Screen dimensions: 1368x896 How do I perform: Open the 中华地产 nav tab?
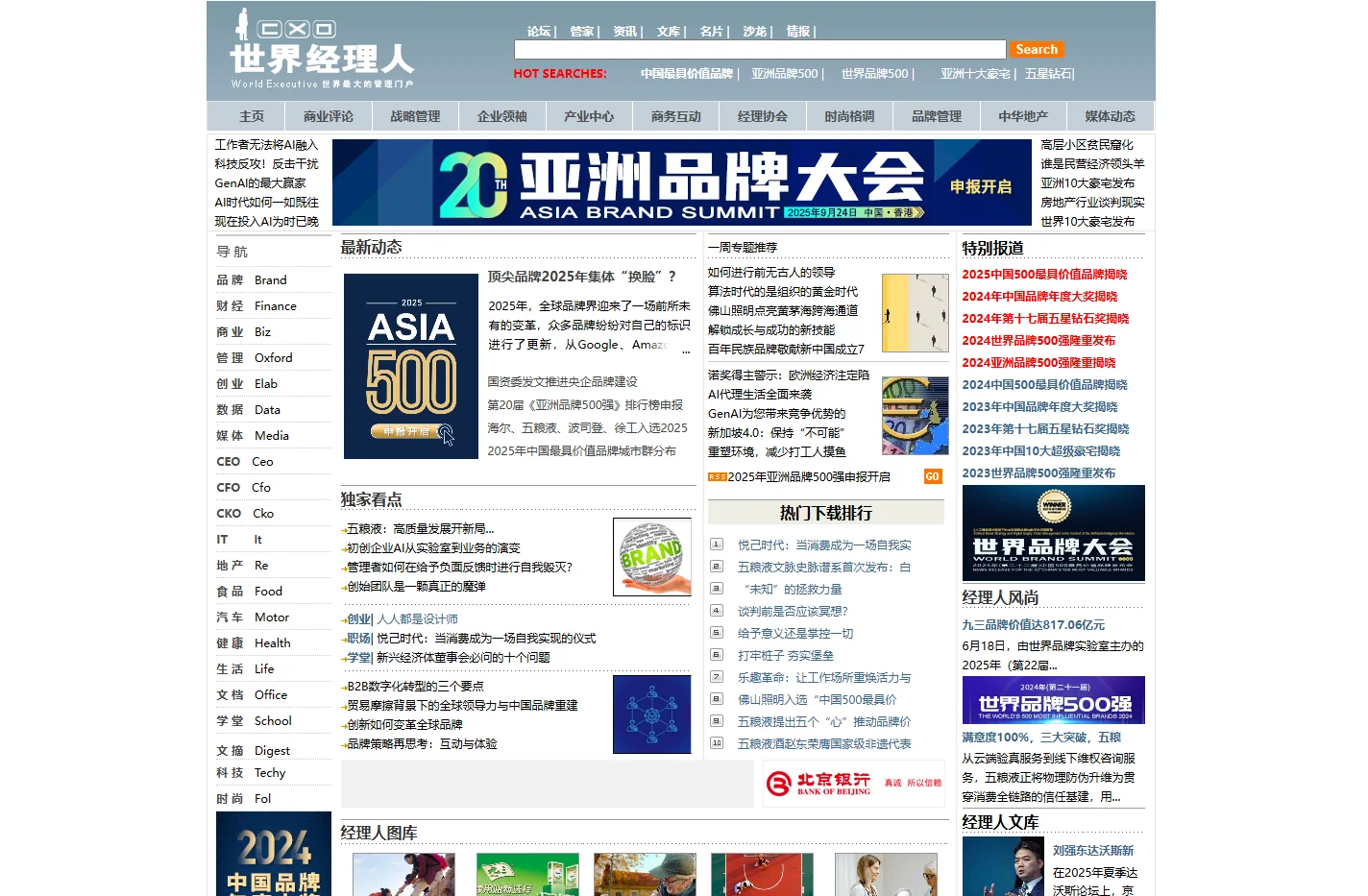(1023, 116)
